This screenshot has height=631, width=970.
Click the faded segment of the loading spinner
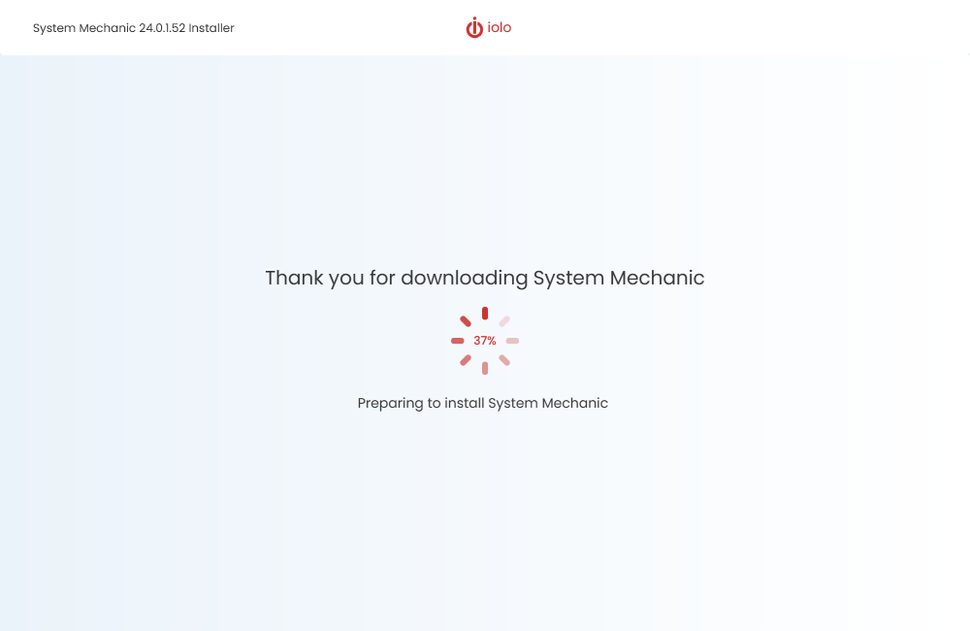click(x=502, y=322)
